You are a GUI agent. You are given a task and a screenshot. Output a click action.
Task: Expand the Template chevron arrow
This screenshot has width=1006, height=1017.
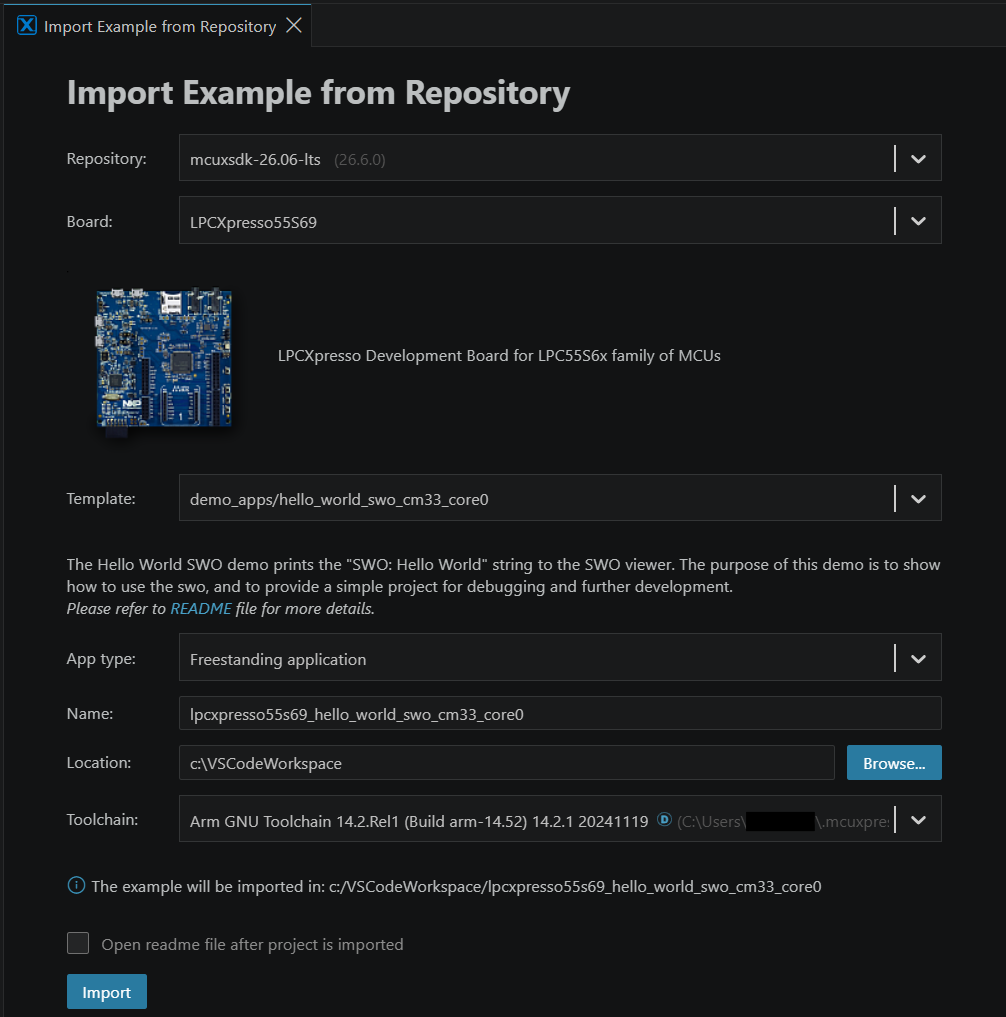tap(918, 499)
